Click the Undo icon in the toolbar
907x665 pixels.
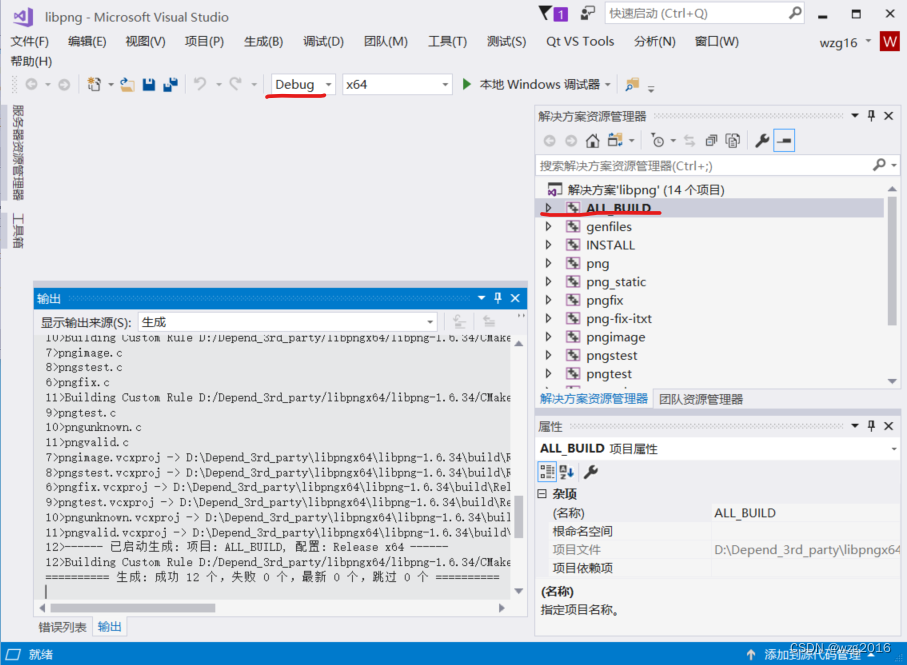click(x=202, y=84)
